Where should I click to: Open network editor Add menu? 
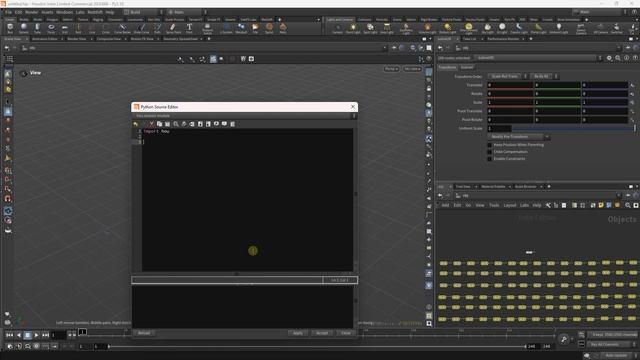click(x=445, y=205)
